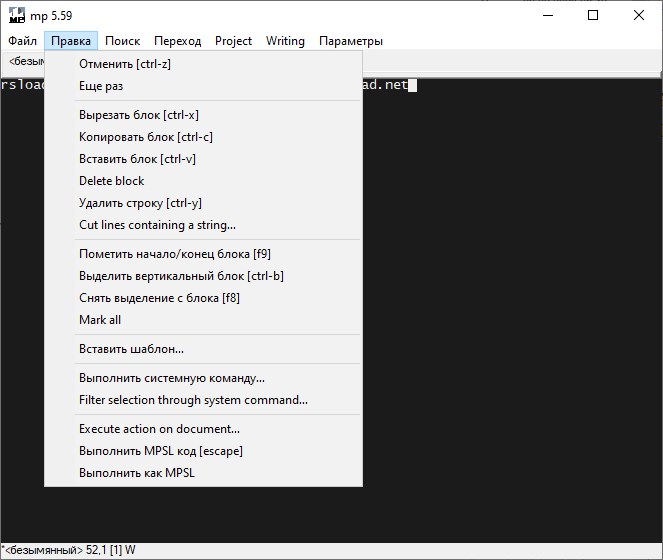Open Вставить шаблон...
This screenshot has height=560, width=663.
point(203,349)
